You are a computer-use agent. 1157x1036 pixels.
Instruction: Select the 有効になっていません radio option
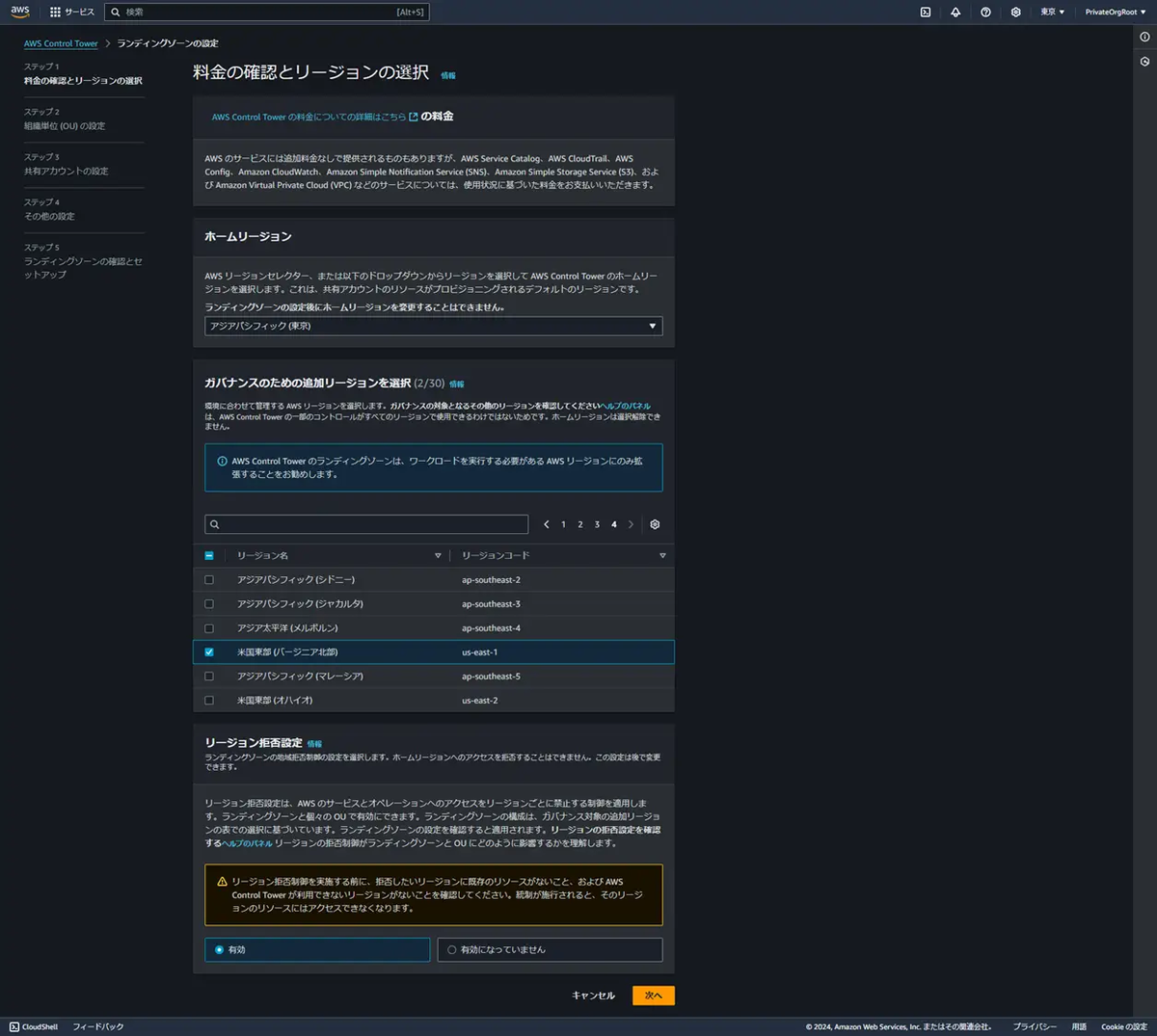550,949
